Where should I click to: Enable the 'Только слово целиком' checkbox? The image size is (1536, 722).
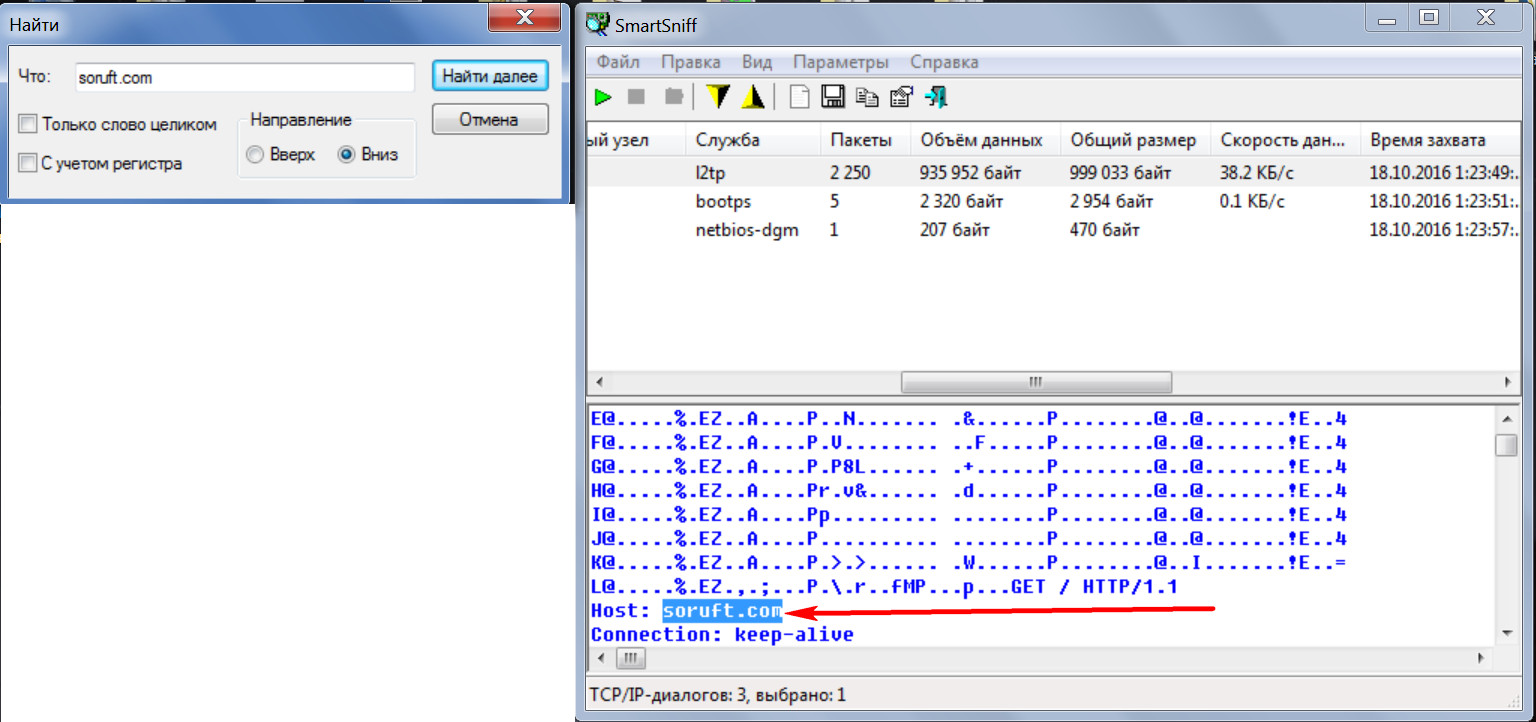coord(29,125)
